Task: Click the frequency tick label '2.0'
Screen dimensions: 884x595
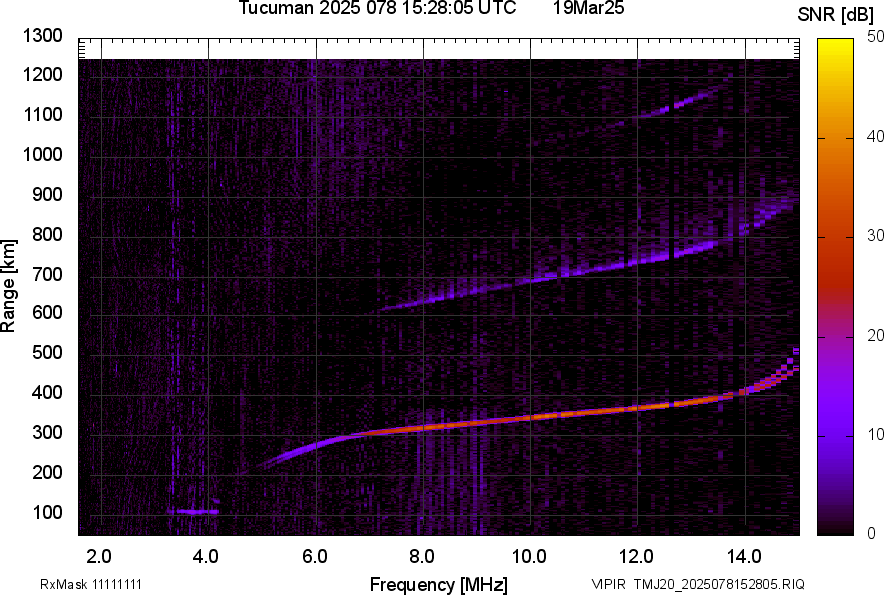Action: pos(99,557)
